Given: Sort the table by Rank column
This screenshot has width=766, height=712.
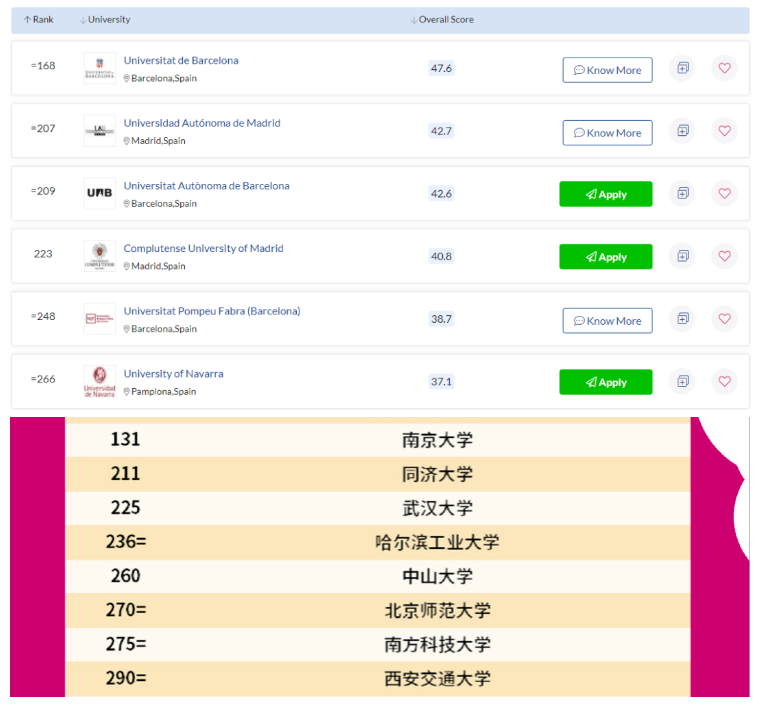Looking at the screenshot, I should (39, 20).
